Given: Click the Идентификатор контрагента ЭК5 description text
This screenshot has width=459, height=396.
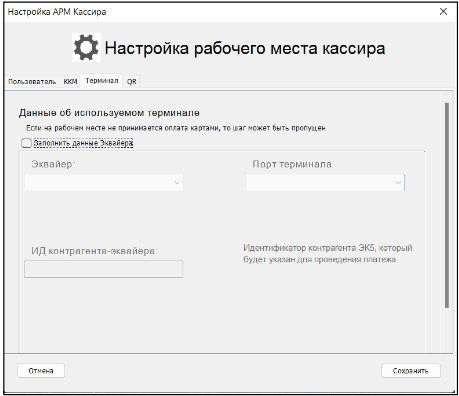Looking at the screenshot, I should (x=328, y=254).
